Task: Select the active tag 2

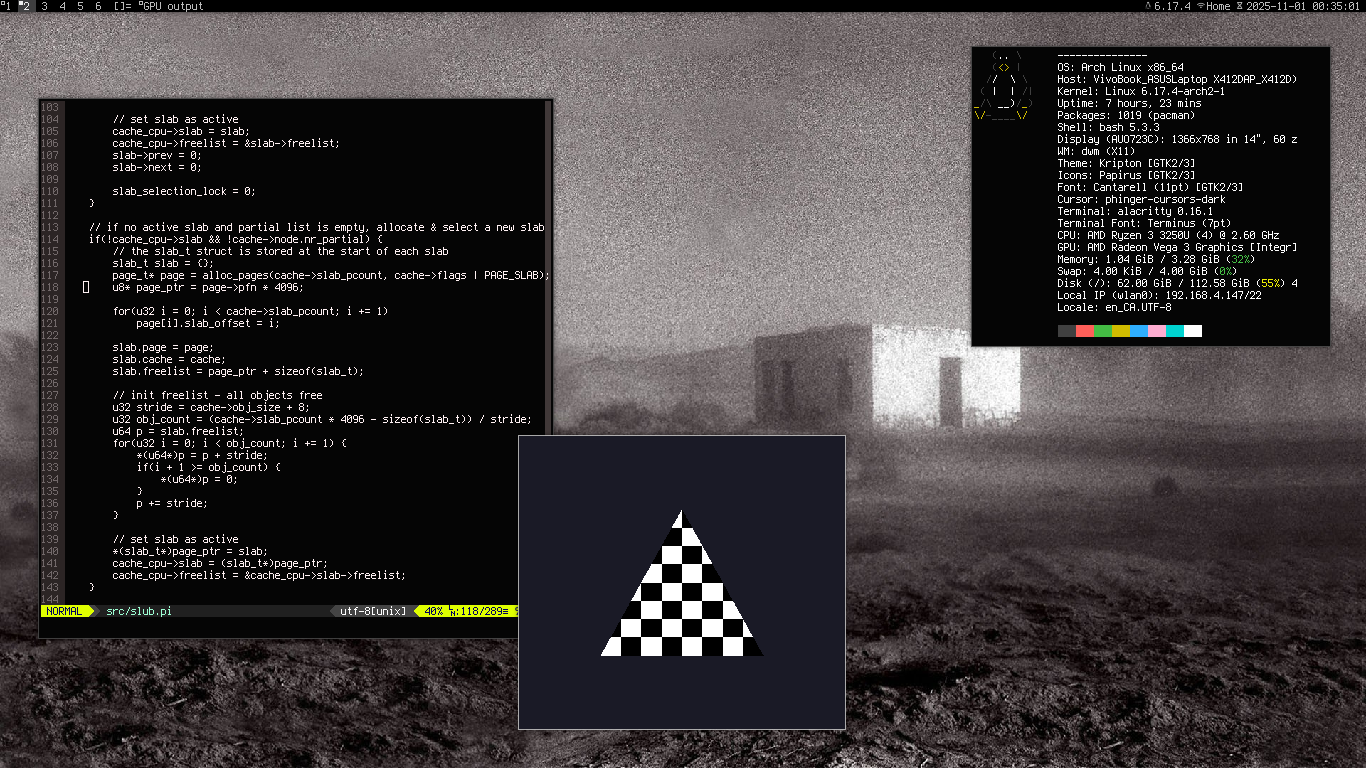Action: coord(25,6)
